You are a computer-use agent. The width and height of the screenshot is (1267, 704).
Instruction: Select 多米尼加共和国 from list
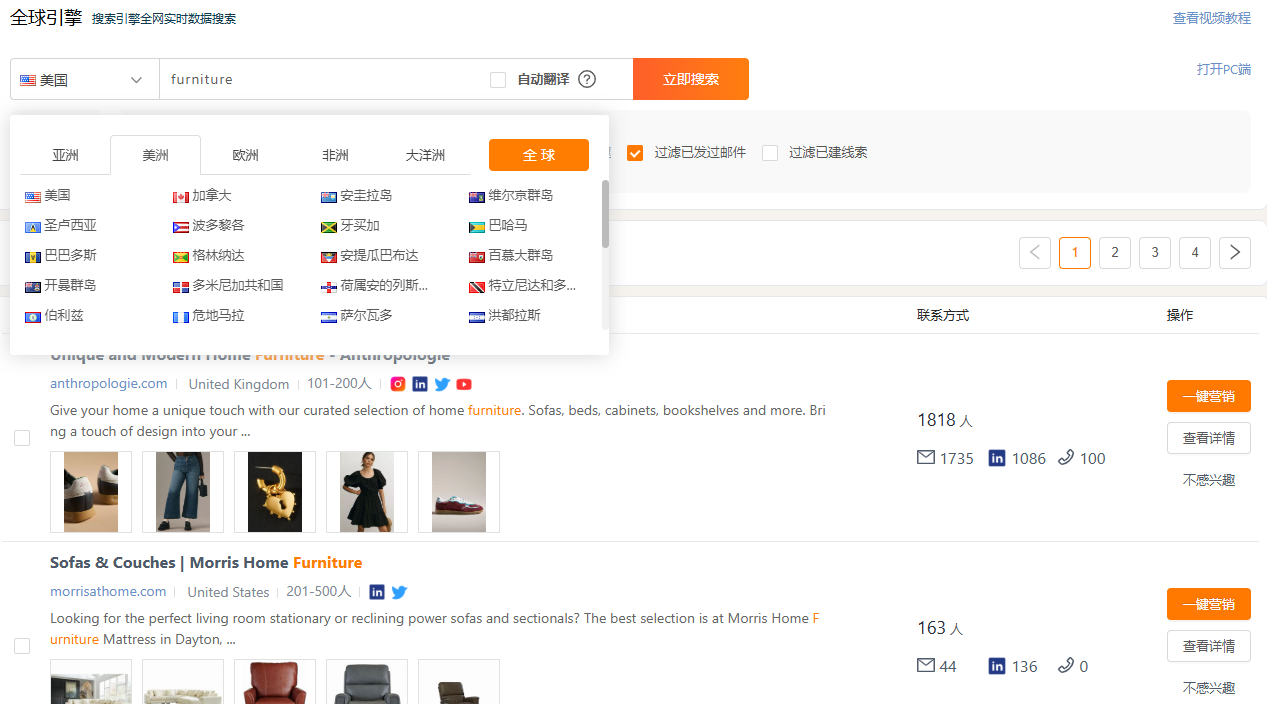pos(228,286)
